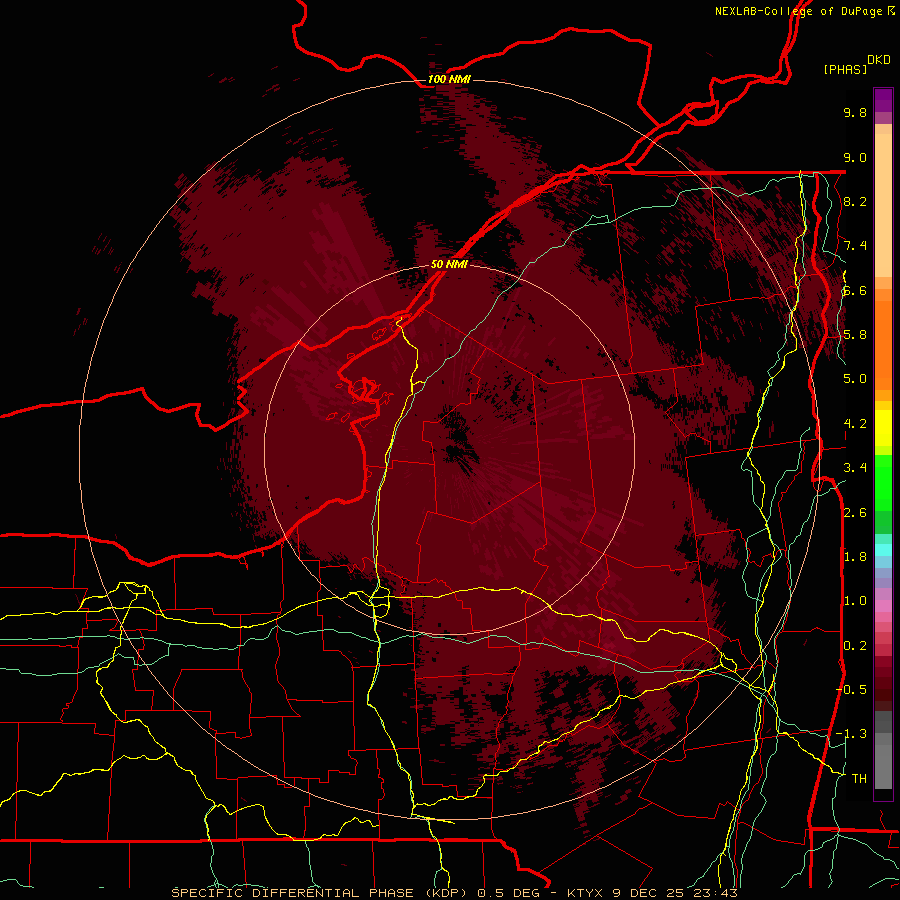Click the 2.6 value on the color scale

click(x=855, y=513)
